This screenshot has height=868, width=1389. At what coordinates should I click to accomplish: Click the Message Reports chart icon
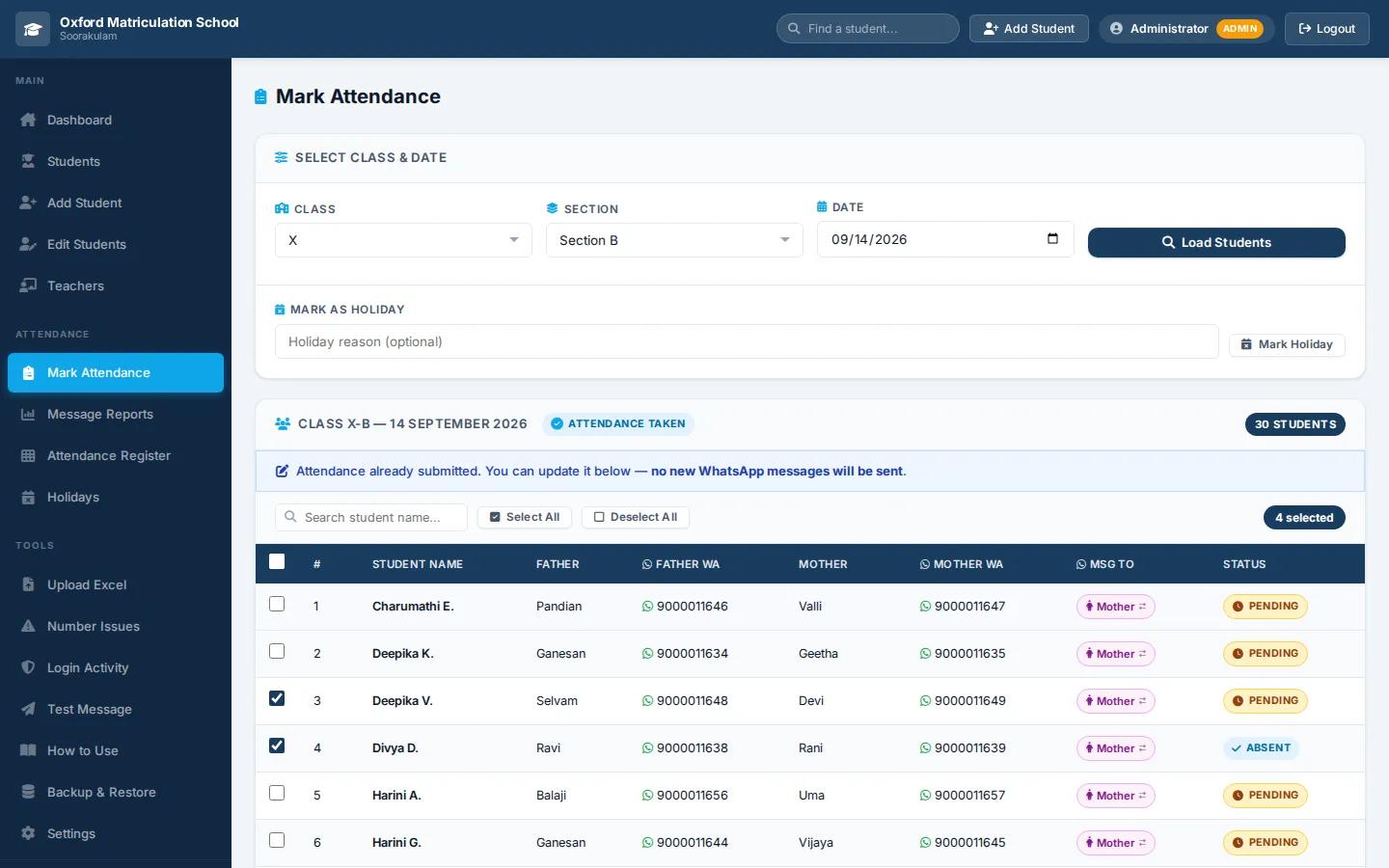(x=28, y=414)
